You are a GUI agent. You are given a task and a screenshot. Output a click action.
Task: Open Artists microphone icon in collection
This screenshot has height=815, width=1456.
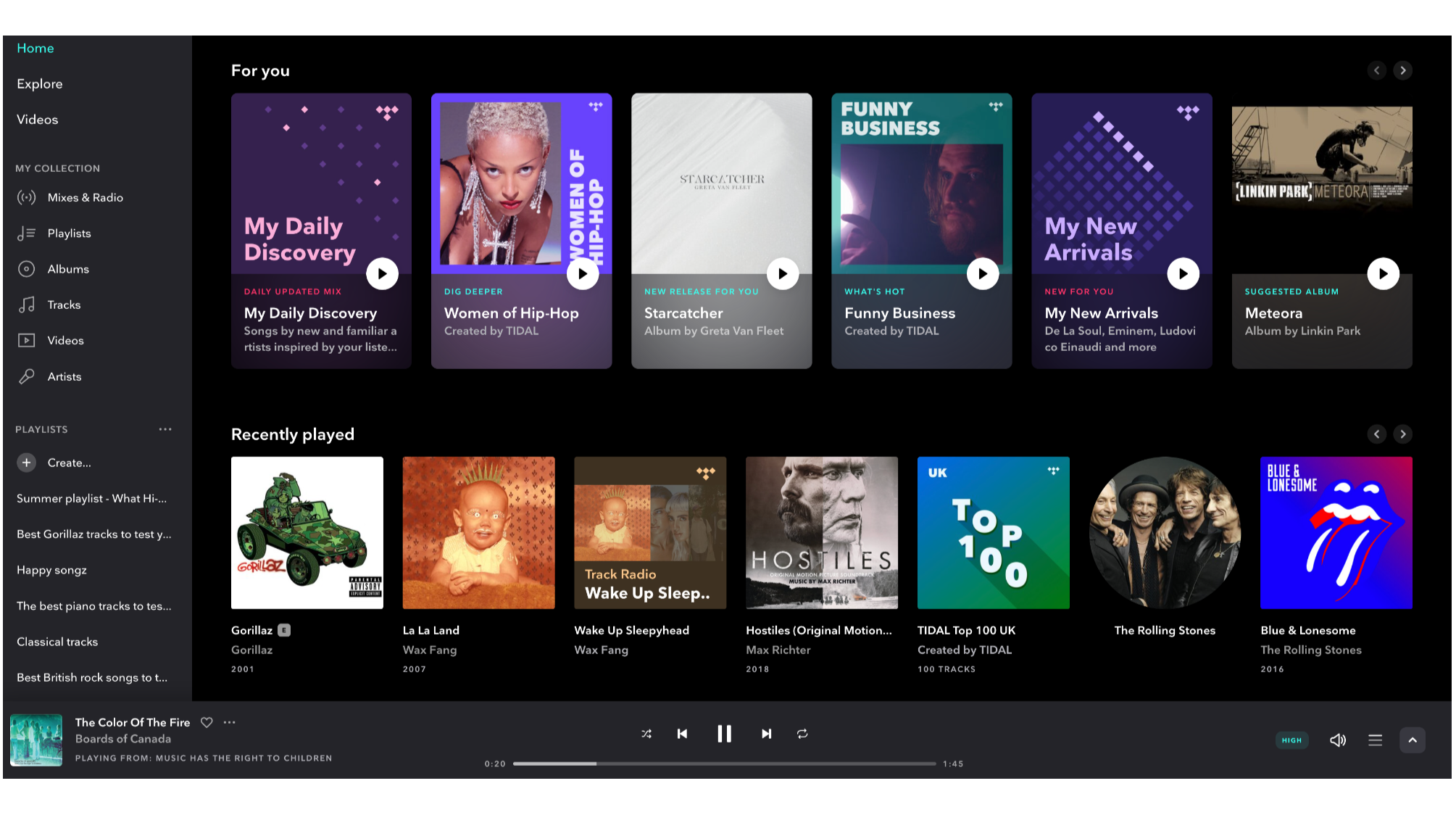[x=27, y=376]
